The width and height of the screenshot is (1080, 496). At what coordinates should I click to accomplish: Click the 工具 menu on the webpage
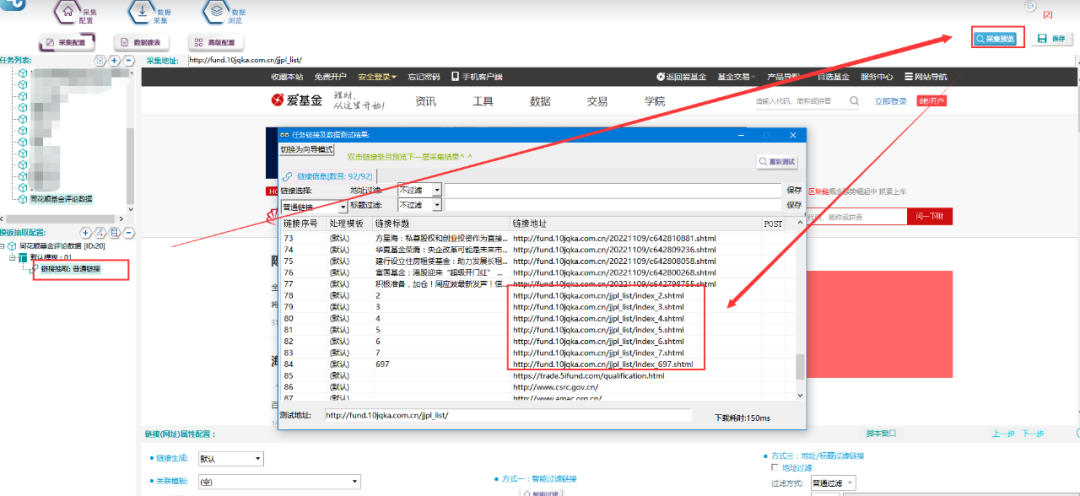tap(483, 102)
